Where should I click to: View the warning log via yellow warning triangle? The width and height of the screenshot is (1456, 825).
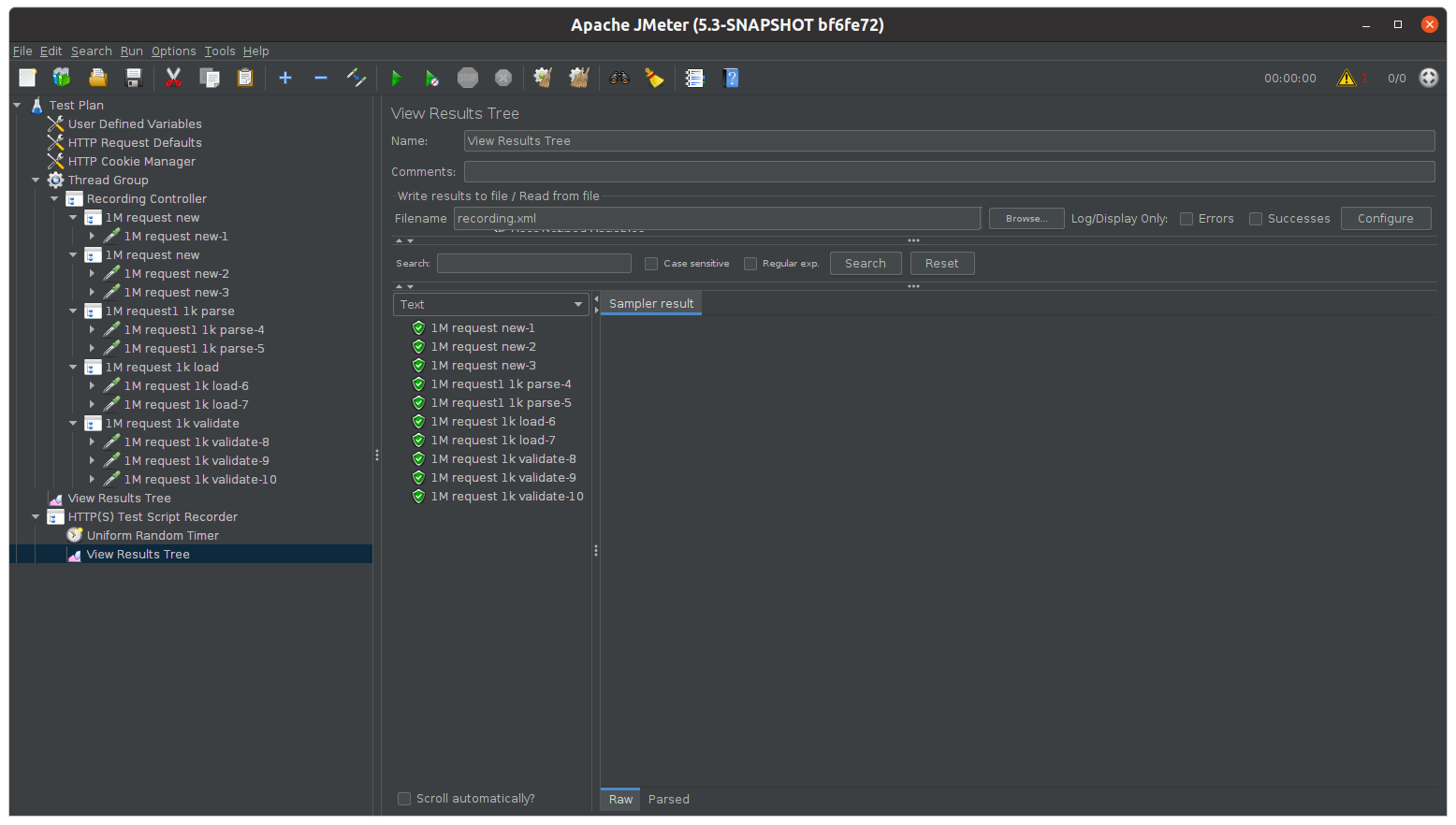click(x=1347, y=78)
